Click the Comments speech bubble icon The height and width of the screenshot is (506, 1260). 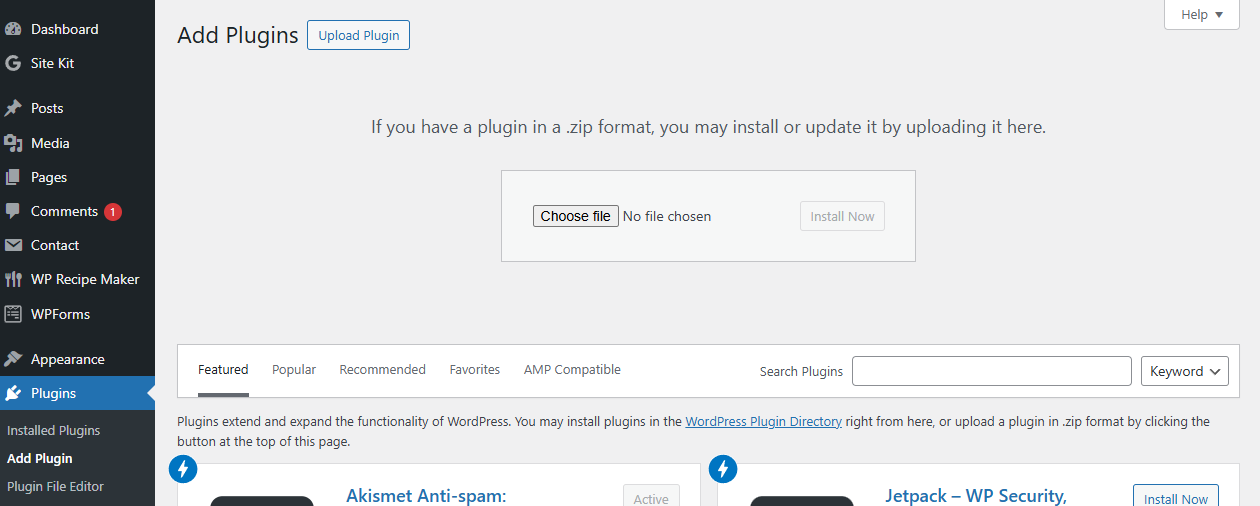coord(13,211)
